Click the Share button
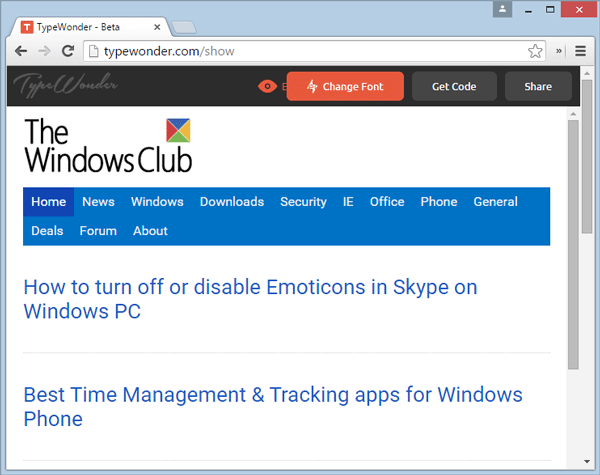 tap(538, 86)
